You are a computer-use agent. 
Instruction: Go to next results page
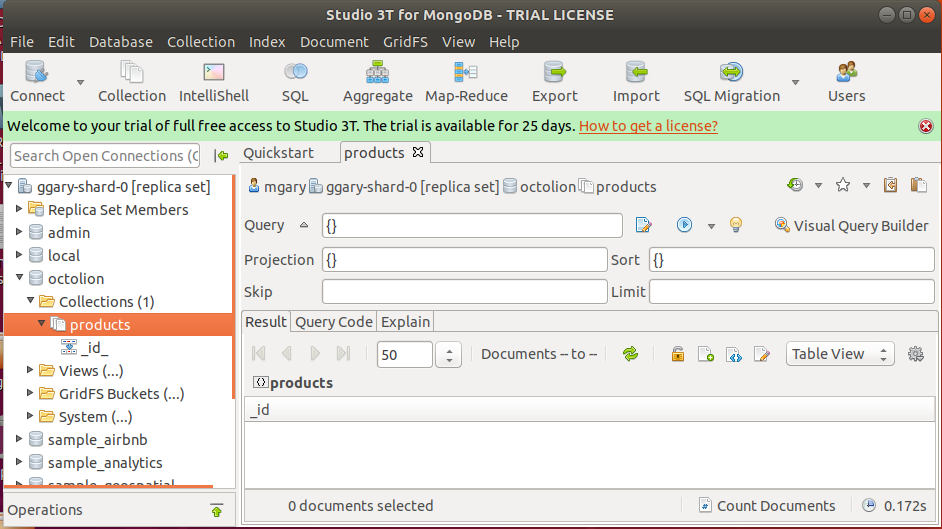315,354
